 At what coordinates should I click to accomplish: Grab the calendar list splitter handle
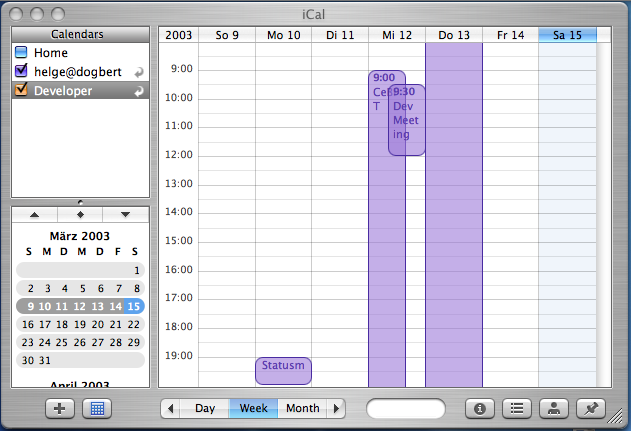[80, 202]
